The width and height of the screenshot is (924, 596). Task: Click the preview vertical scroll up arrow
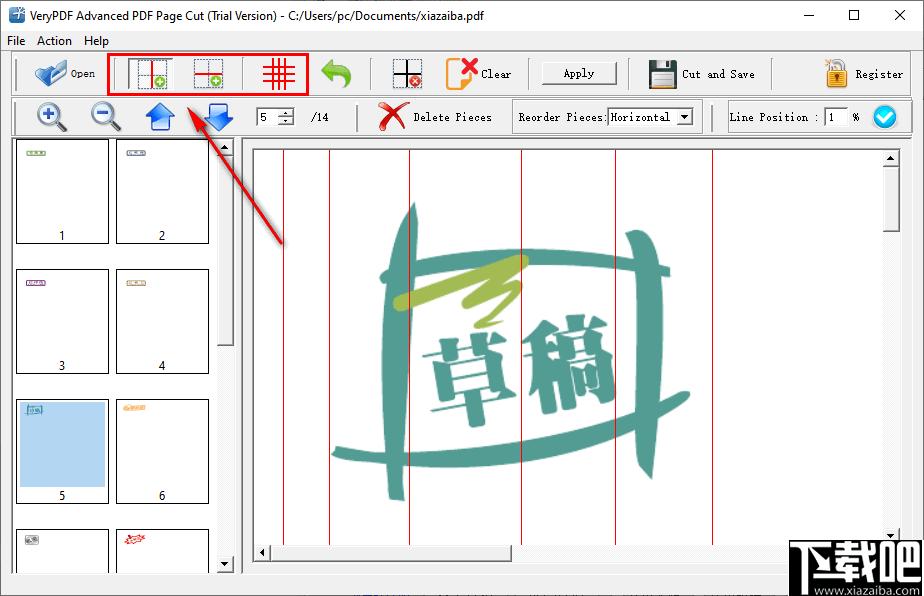[x=890, y=158]
